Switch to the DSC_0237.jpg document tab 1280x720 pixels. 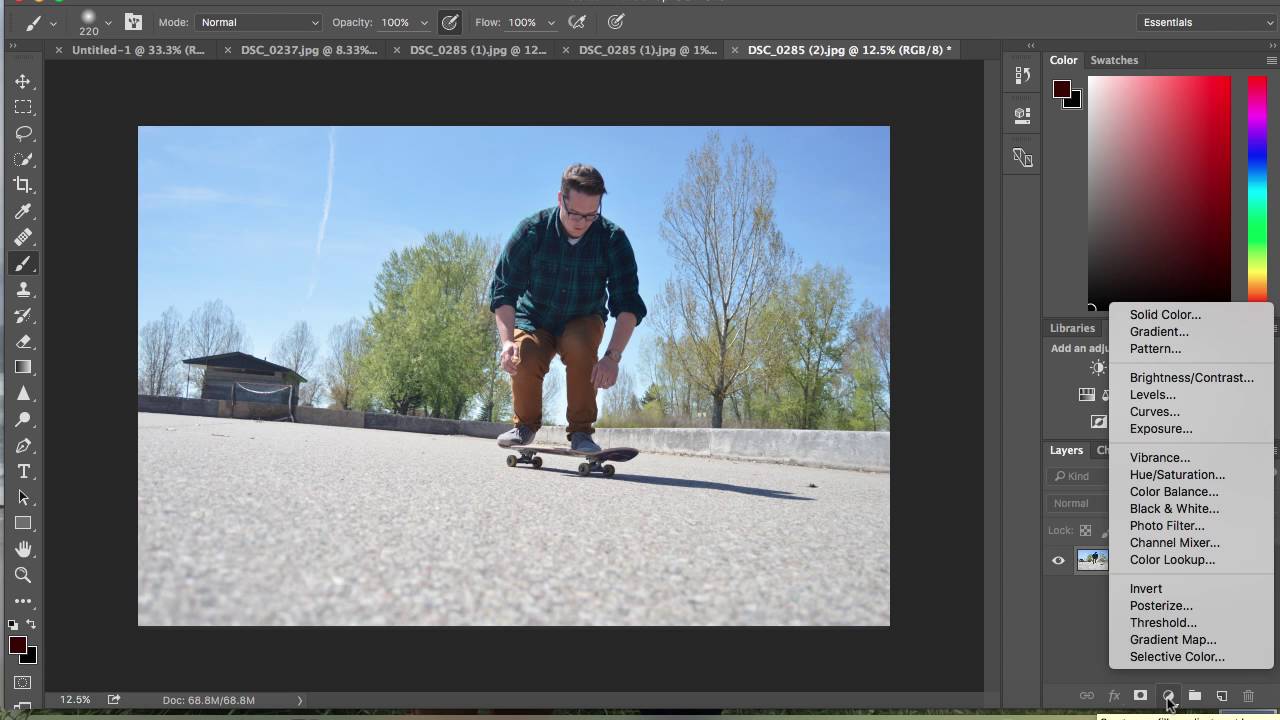tap(309, 50)
